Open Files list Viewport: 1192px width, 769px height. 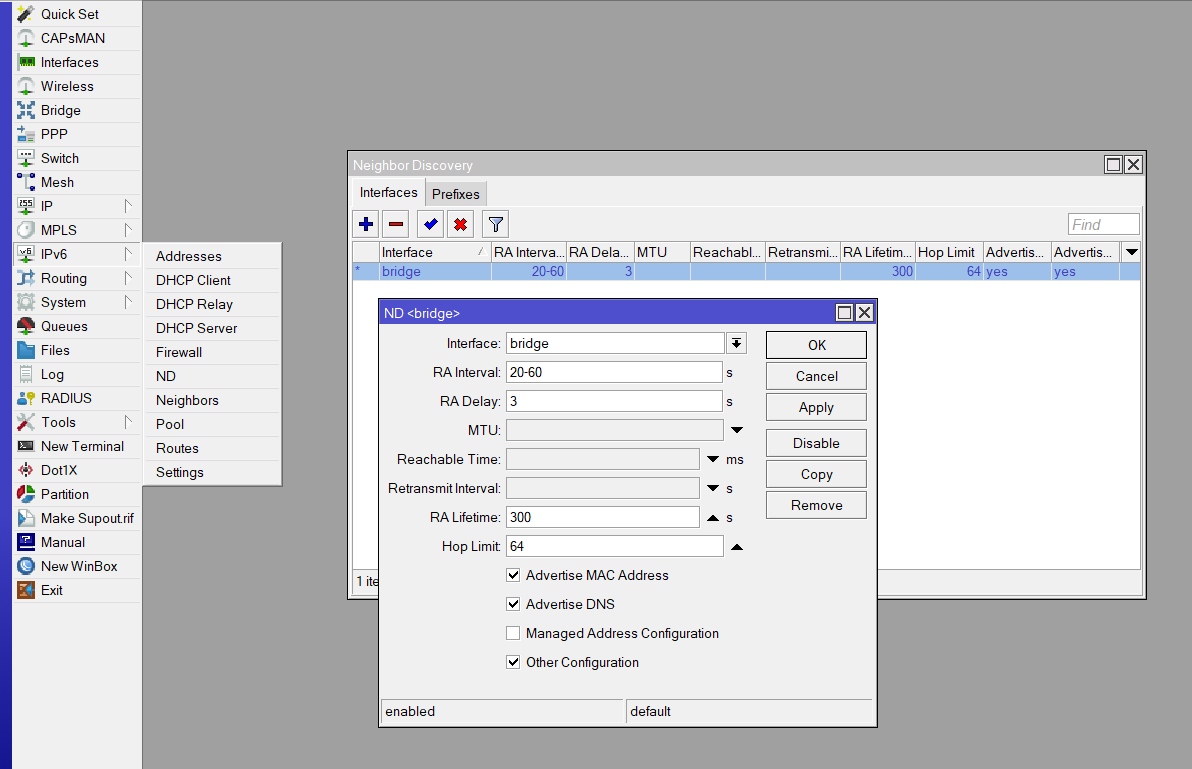(x=77, y=350)
